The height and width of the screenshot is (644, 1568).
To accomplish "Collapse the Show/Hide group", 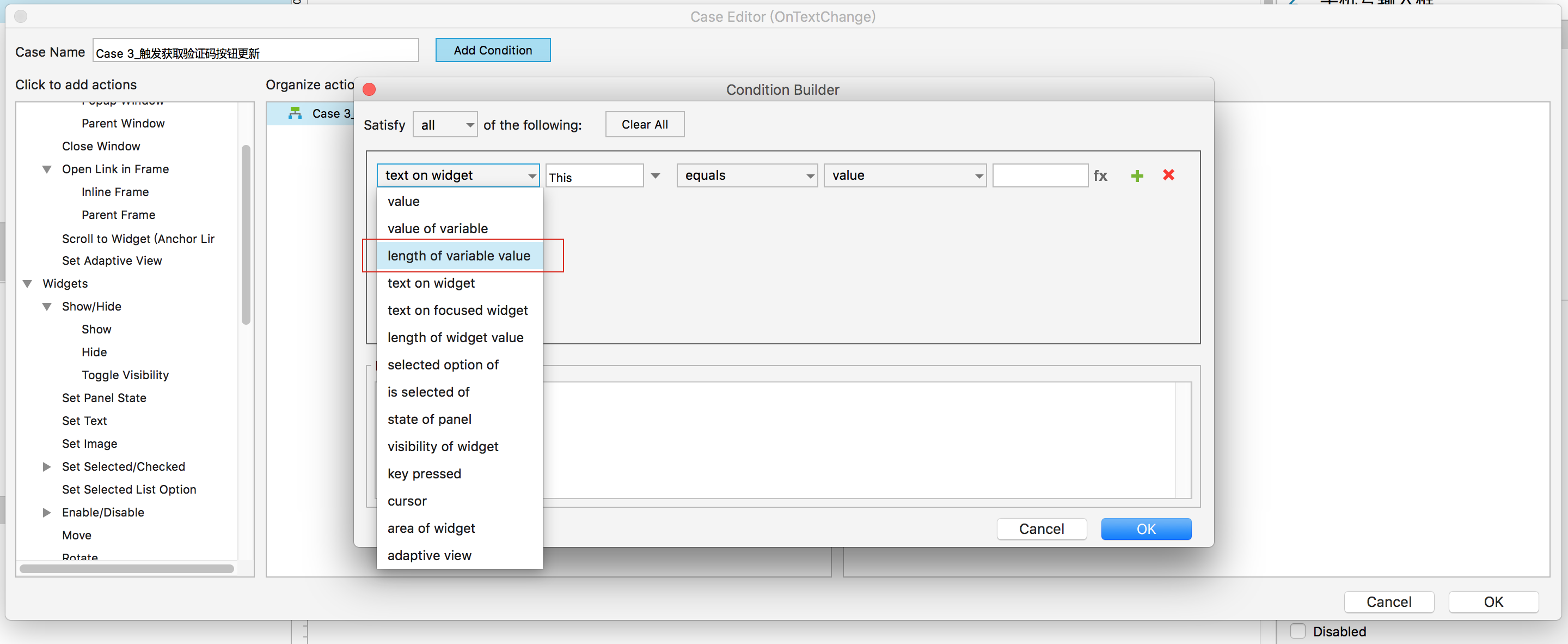I will 47,306.
